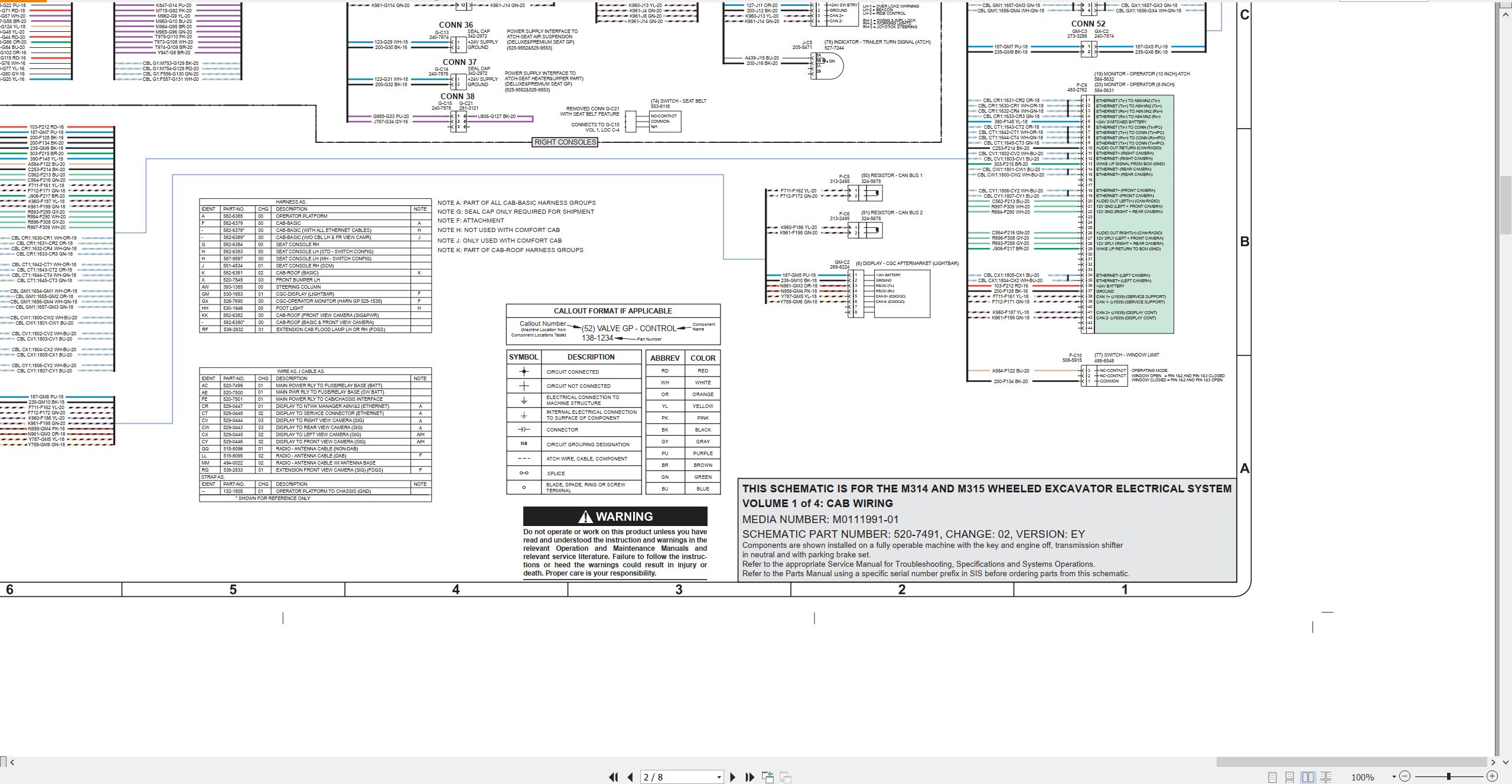Viewport: 1512px width, 784px height.
Task: Click the VOLUME 1 of 4: CAB WIRING text
Action: tap(817, 504)
